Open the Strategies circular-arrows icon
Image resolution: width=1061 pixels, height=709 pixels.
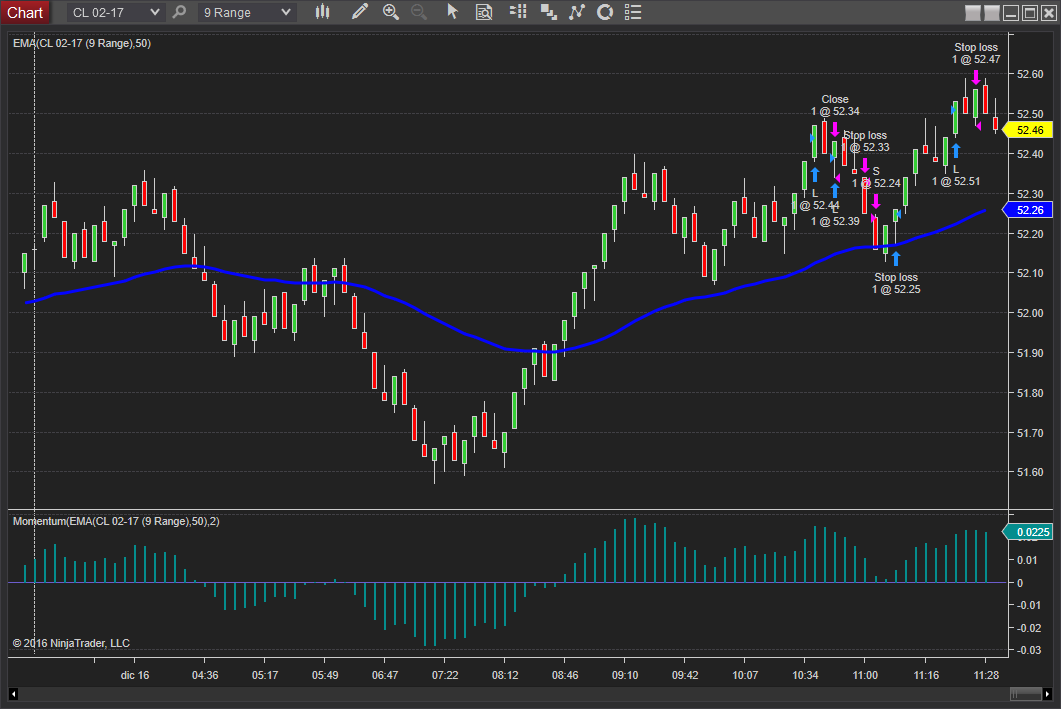tap(605, 12)
